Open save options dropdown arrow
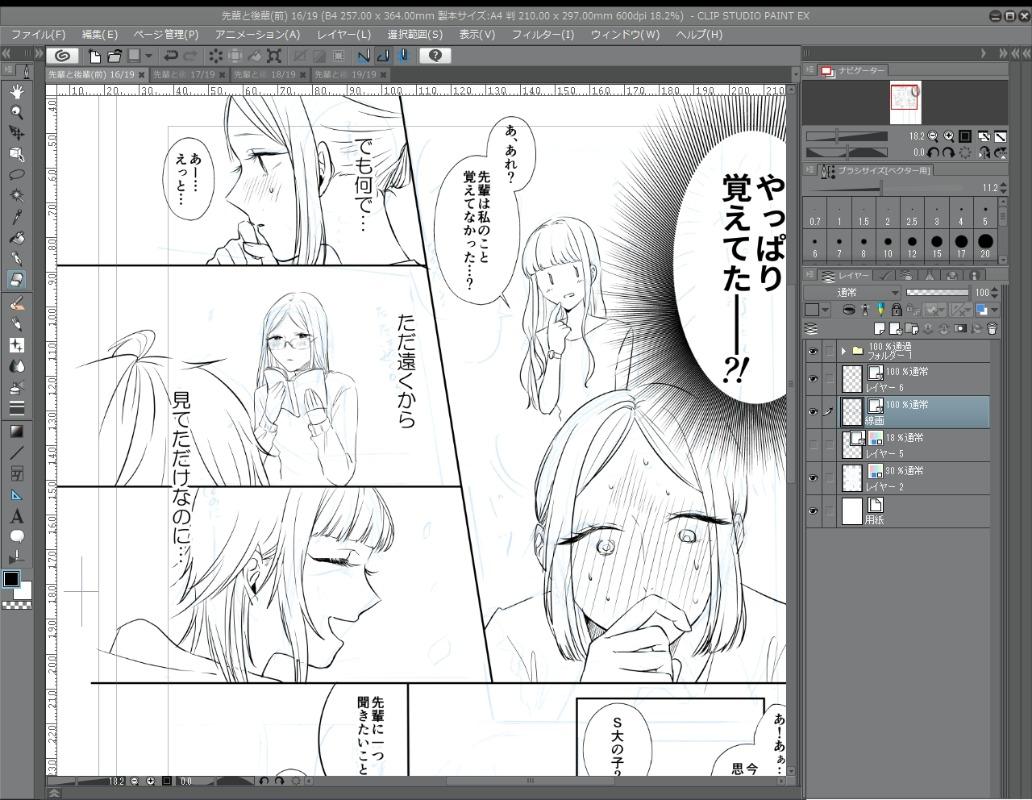This screenshot has height=800, width=1032. pos(149,56)
